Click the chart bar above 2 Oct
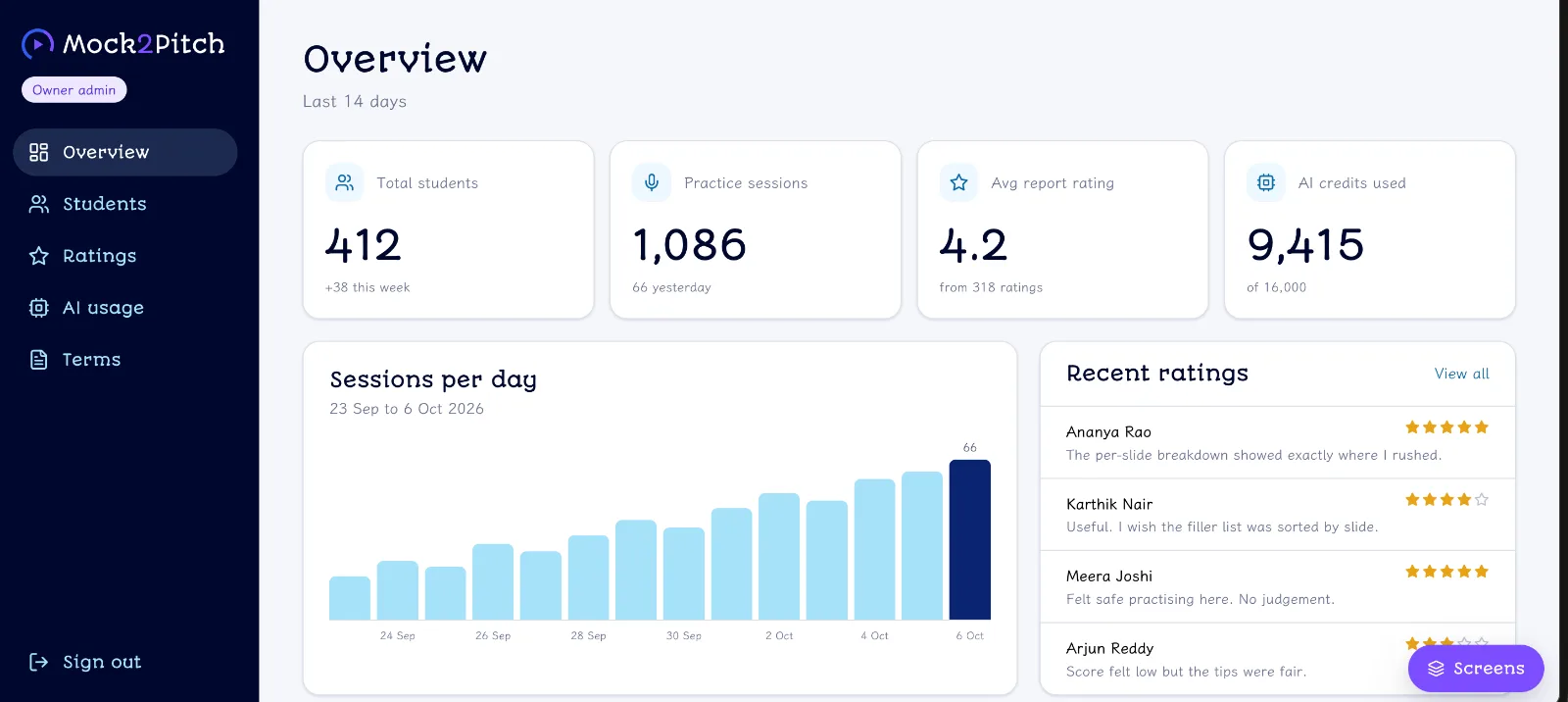1568x702 pixels. [779, 556]
